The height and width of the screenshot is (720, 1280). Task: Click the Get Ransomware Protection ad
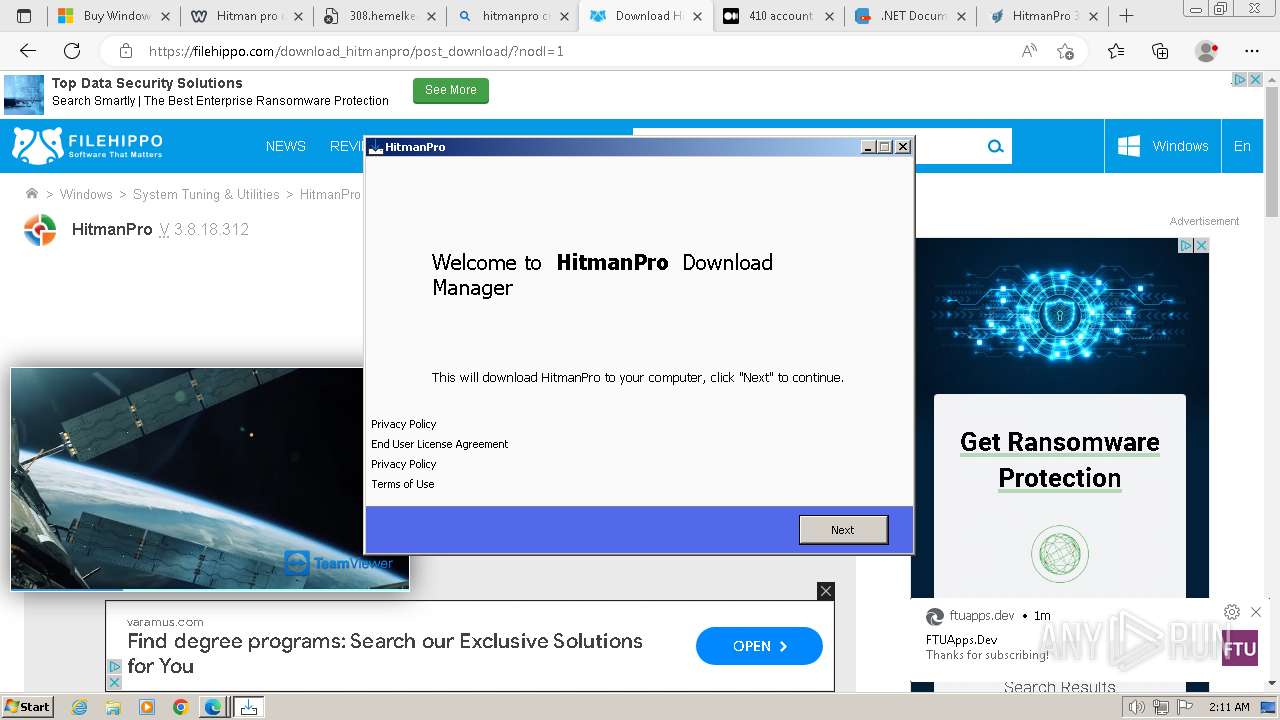click(x=1060, y=460)
